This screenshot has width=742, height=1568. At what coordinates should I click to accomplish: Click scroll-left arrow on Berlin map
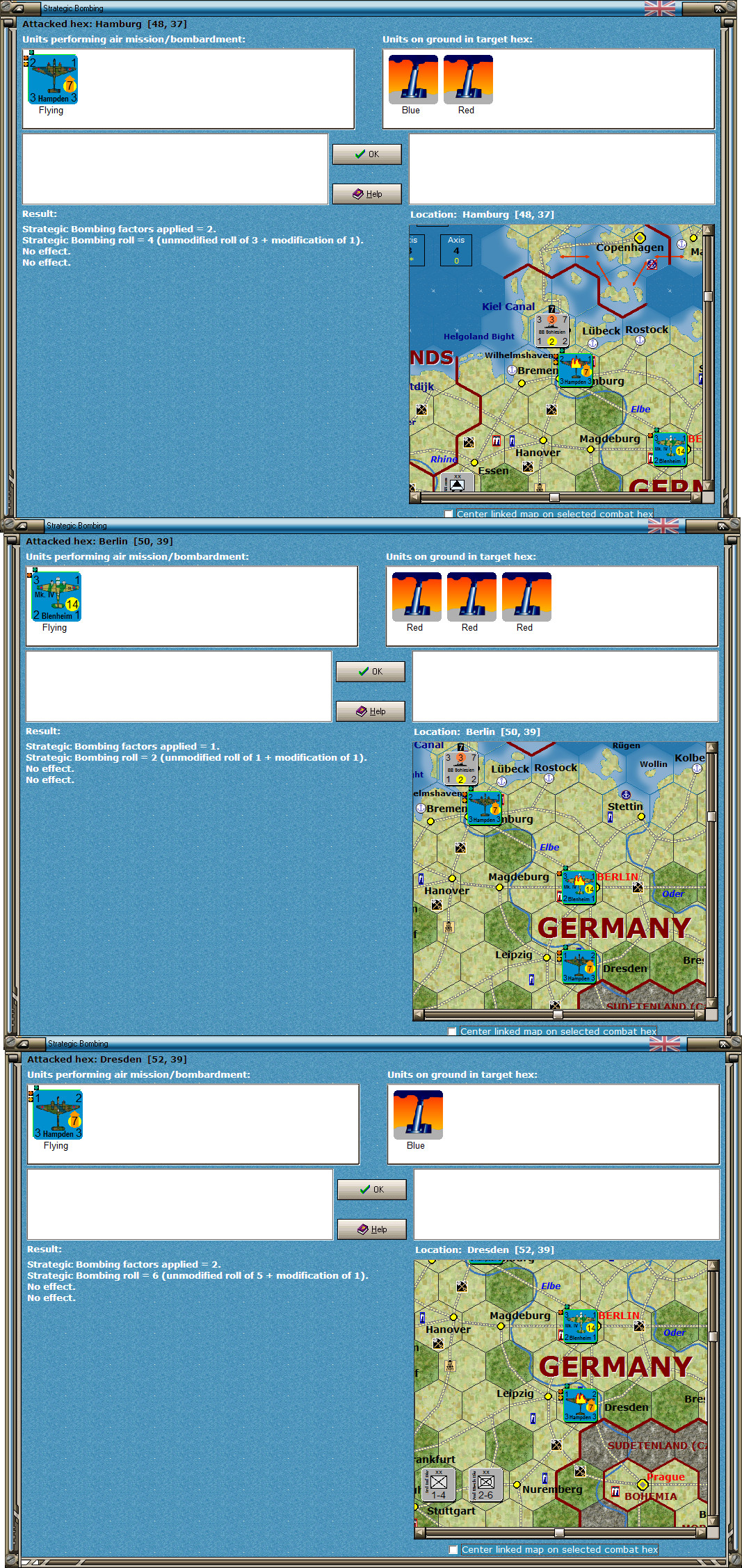coord(419,1015)
